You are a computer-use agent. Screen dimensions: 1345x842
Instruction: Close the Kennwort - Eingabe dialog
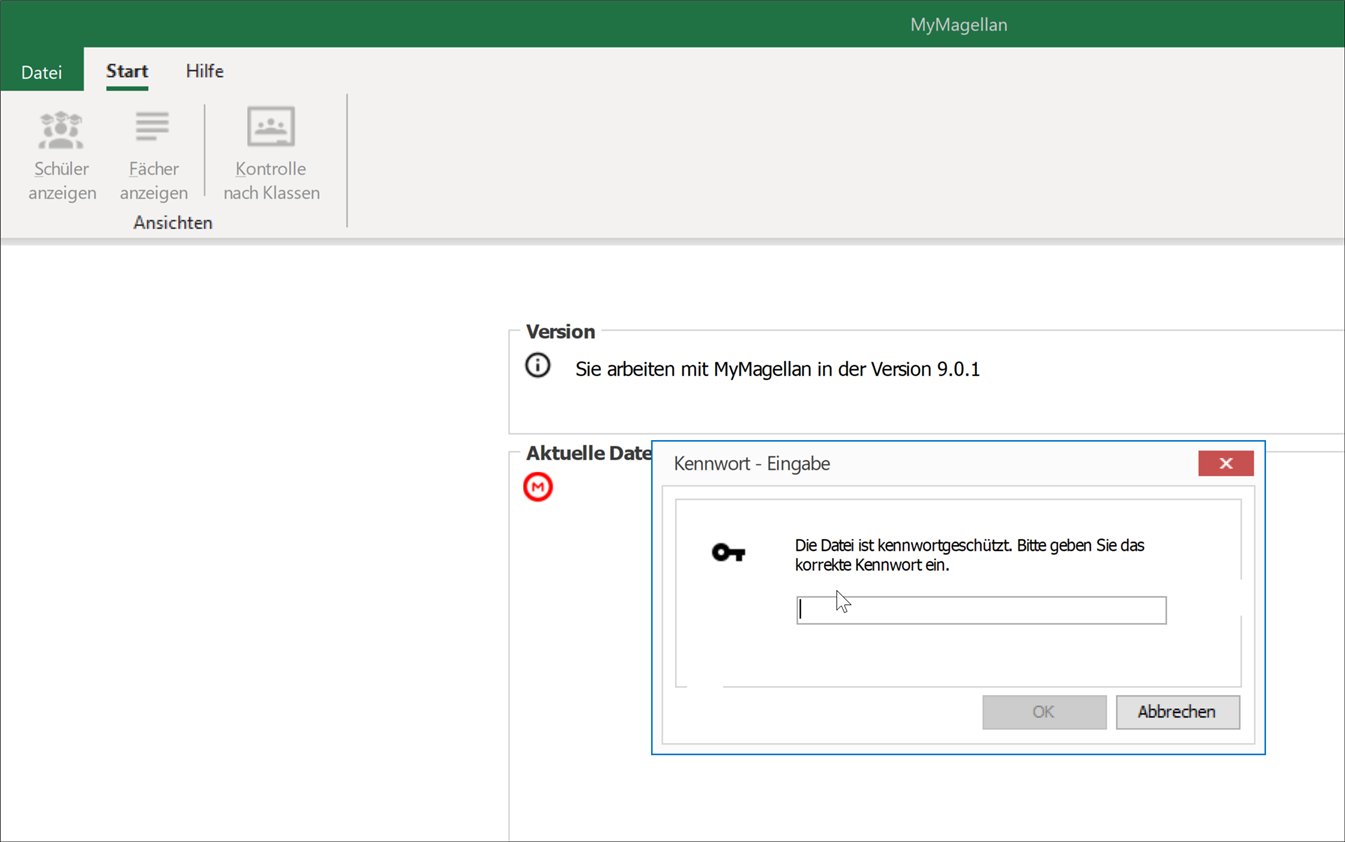coord(1226,463)
